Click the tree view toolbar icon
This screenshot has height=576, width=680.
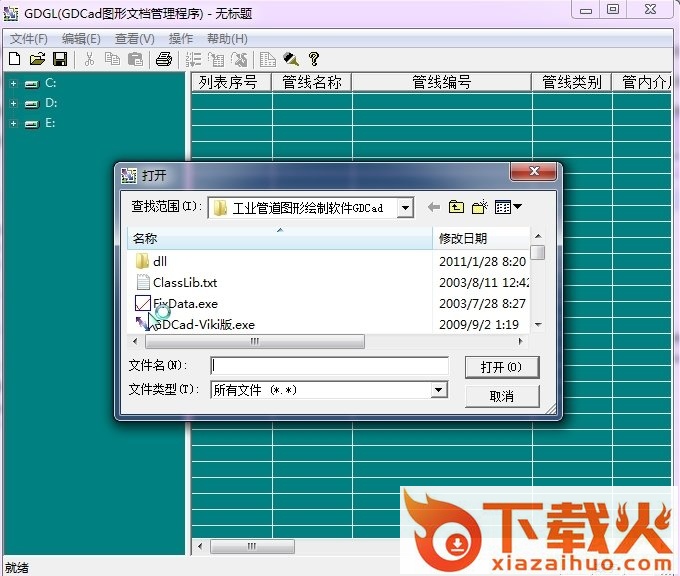(x=216, y=59)
